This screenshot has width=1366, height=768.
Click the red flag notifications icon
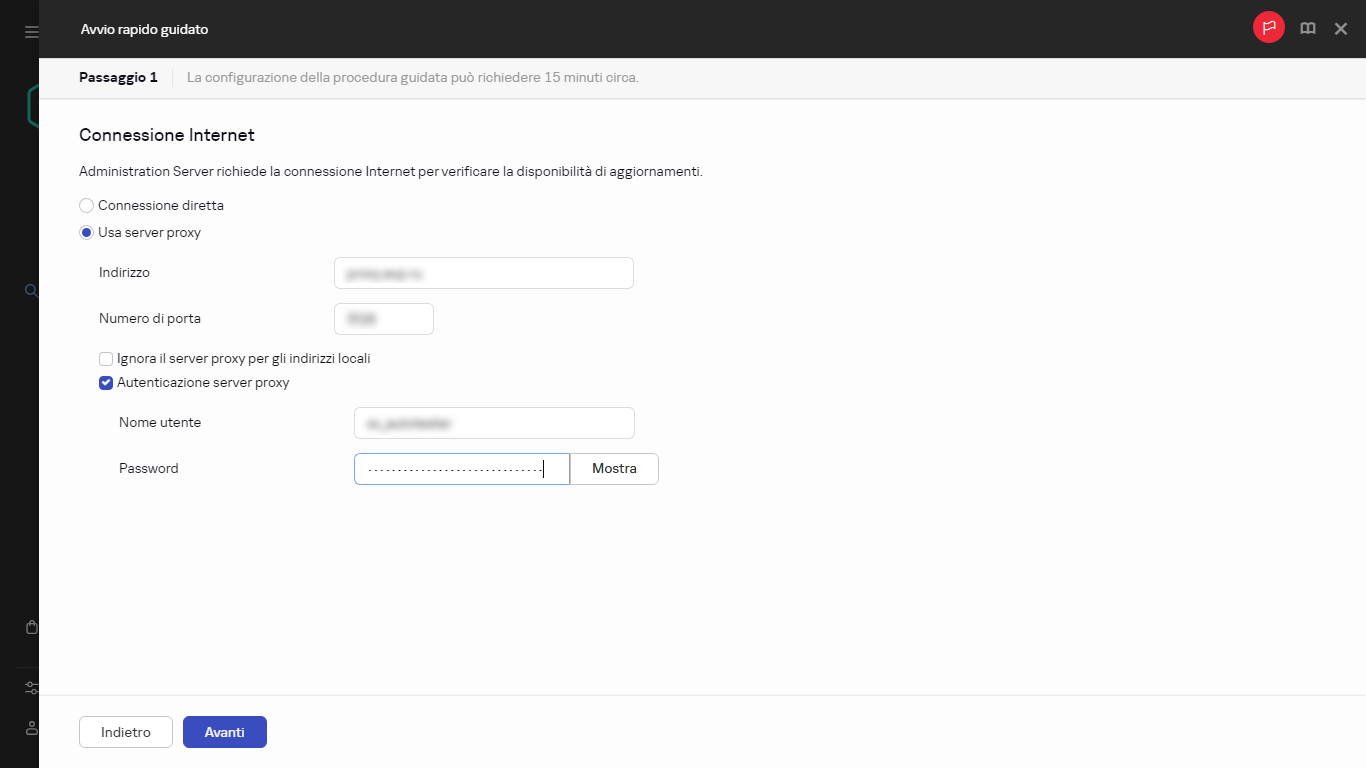tap(1268, 28)
